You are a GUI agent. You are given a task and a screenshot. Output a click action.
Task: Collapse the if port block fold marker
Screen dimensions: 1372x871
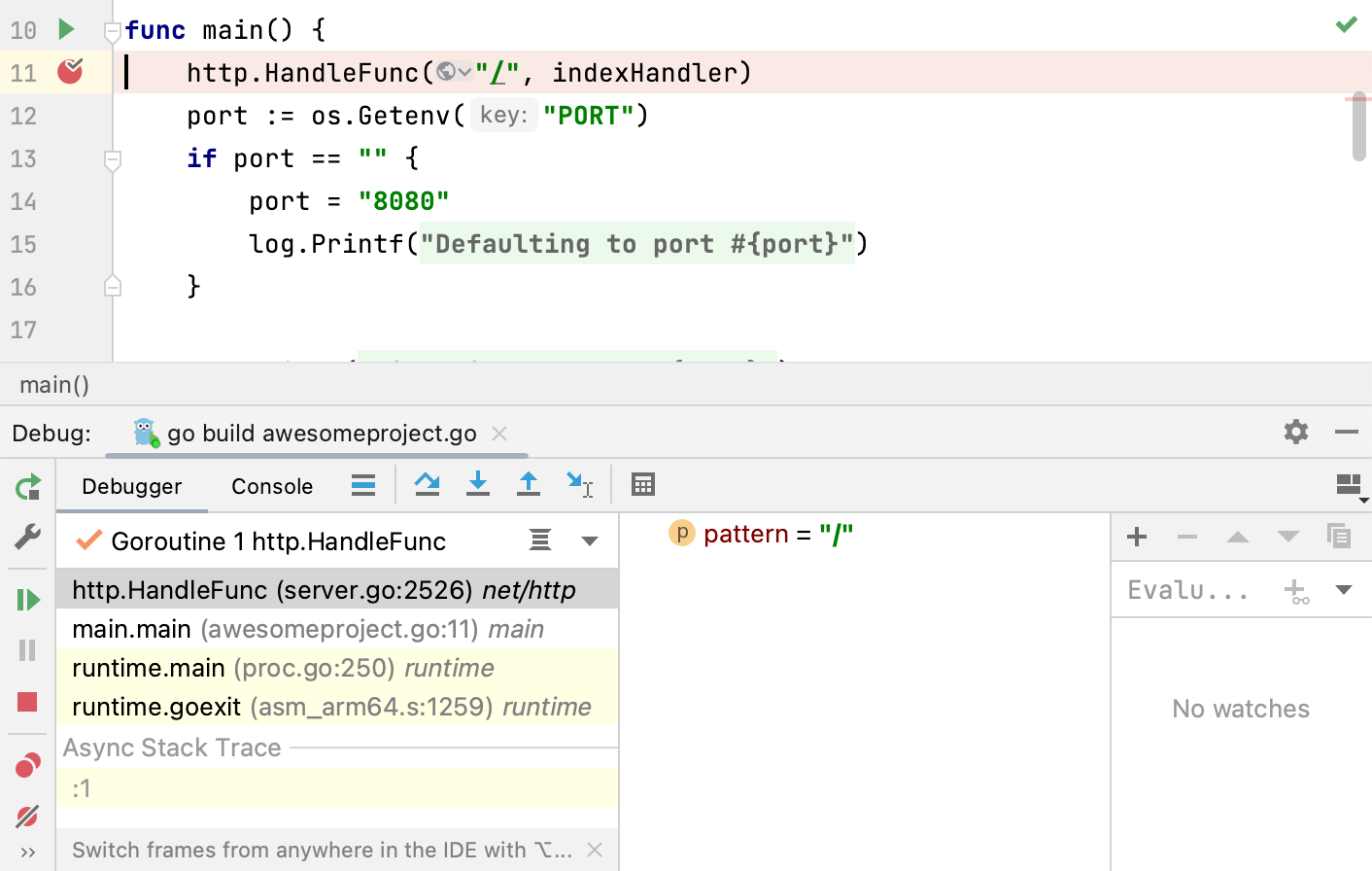pos(113,159)
